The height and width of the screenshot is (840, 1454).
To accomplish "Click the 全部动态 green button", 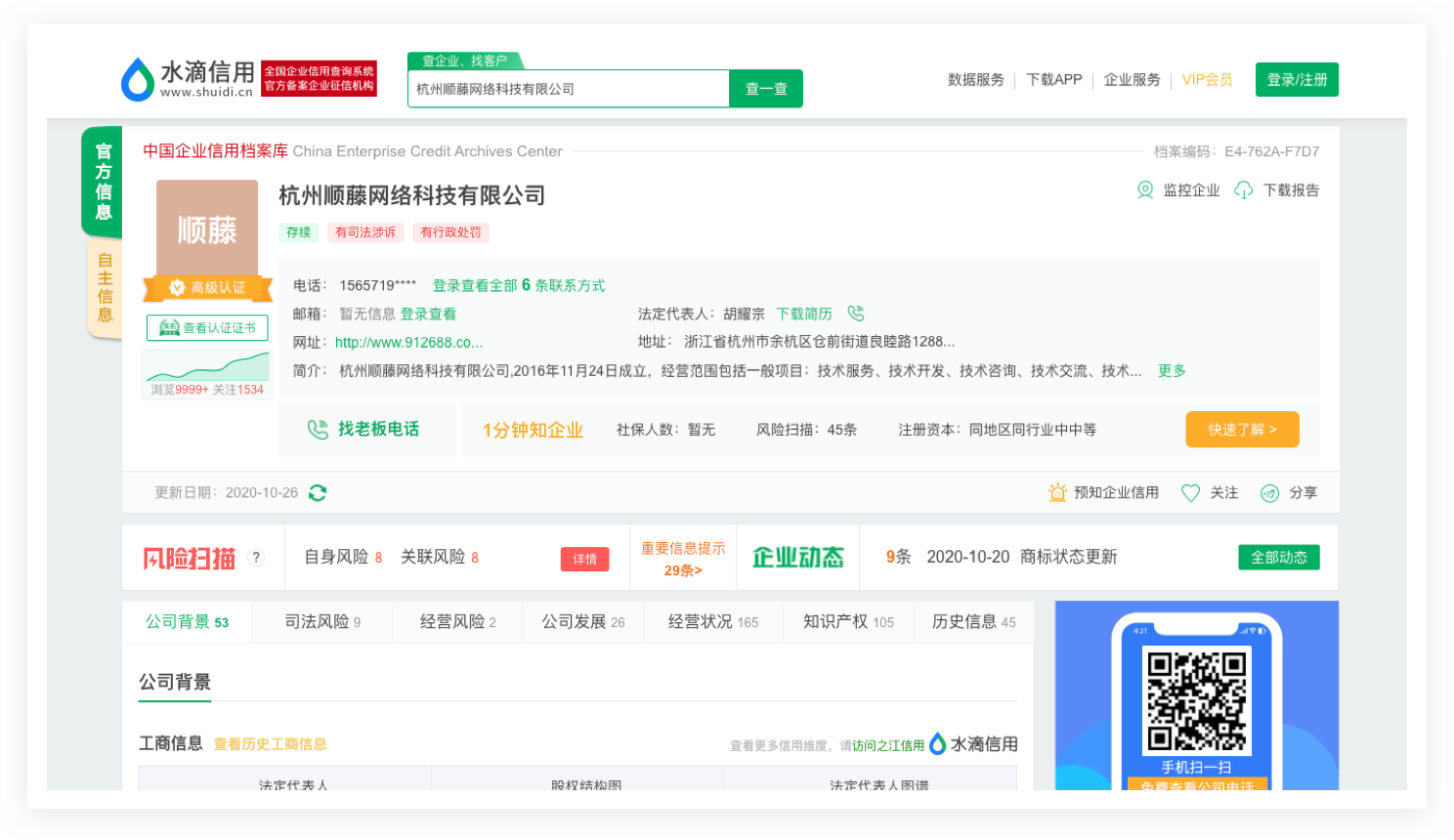I will tap(1279, 557).
